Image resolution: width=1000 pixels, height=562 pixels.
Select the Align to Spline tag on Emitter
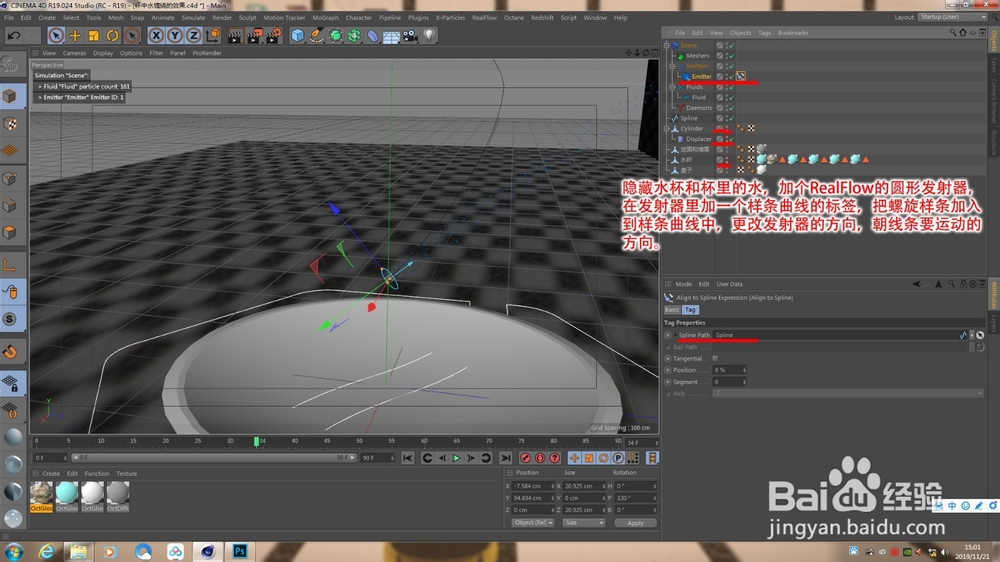[740, 77]
